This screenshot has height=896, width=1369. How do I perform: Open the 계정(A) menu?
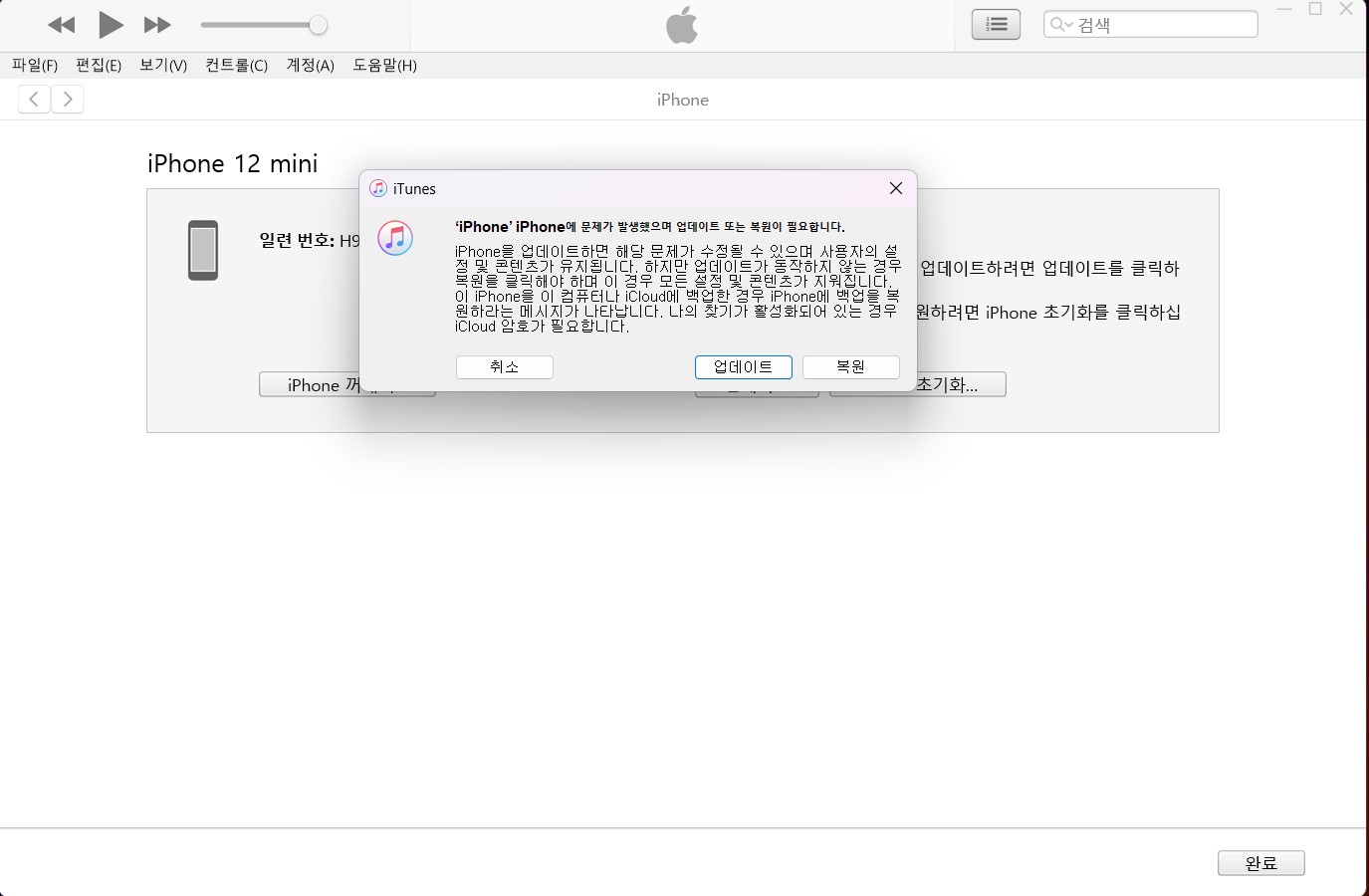310,65
